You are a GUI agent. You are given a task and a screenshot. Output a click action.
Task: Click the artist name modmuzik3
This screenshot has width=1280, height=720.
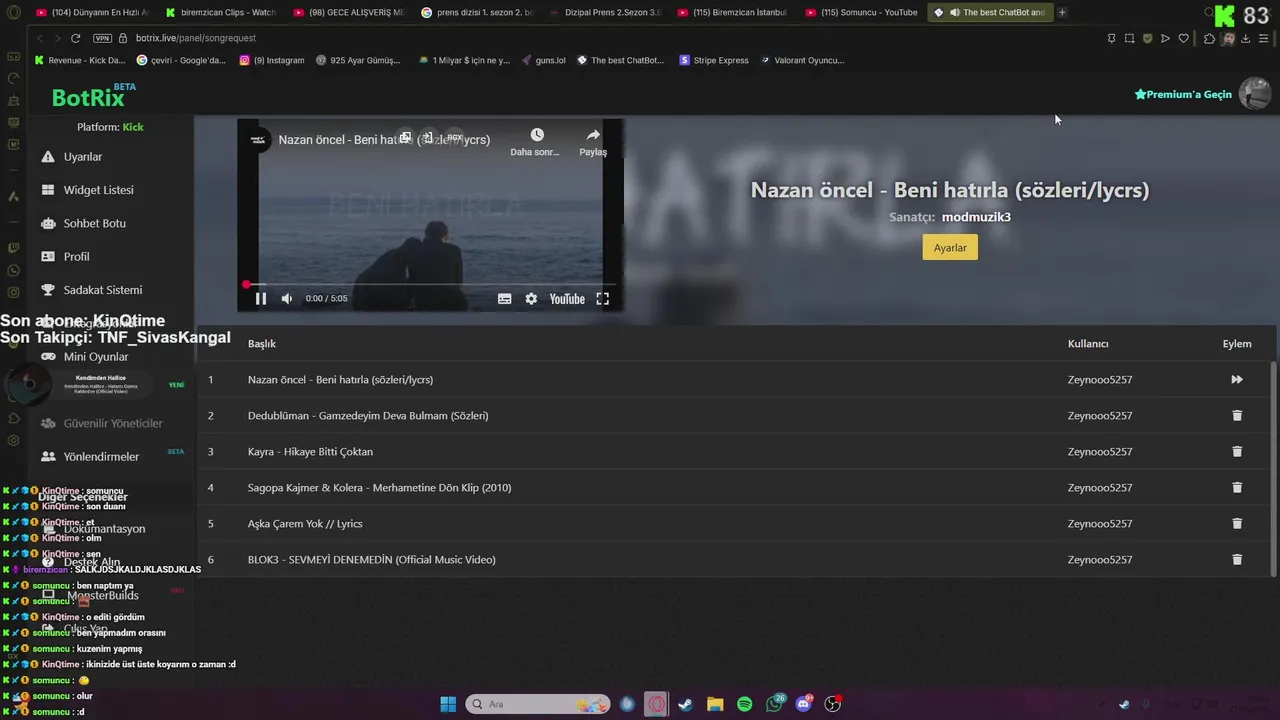point(976,217)
